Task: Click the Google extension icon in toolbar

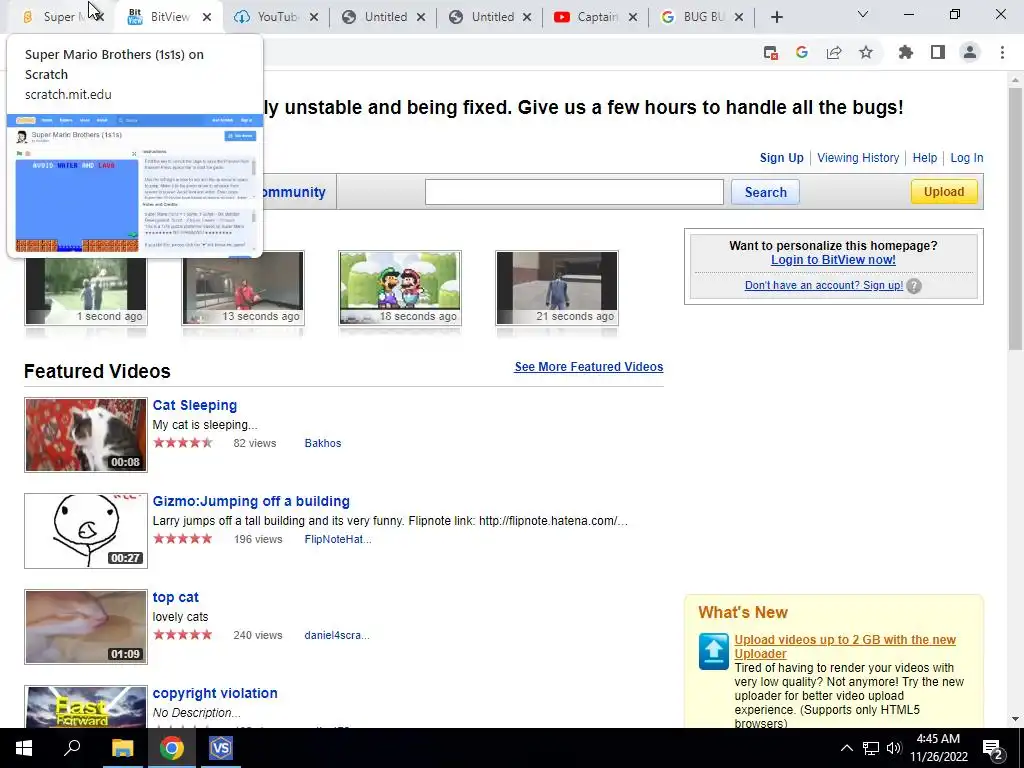Action: coord(802,52)
